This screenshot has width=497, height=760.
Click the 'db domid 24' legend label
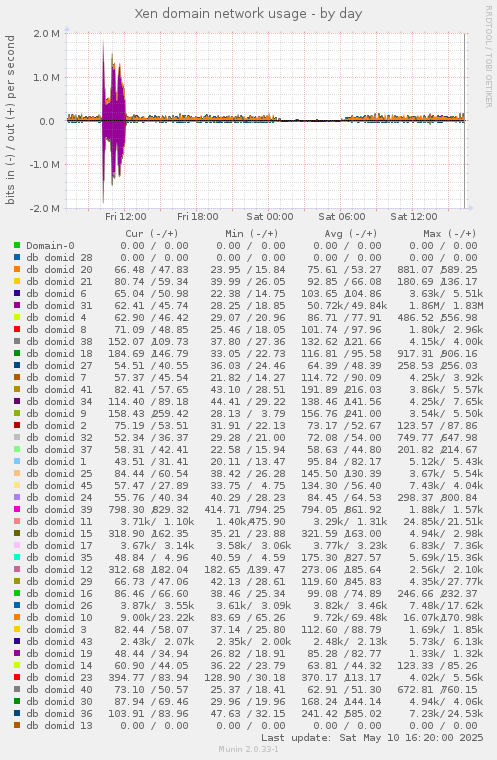pyautogui.click(x=59, y=497)
